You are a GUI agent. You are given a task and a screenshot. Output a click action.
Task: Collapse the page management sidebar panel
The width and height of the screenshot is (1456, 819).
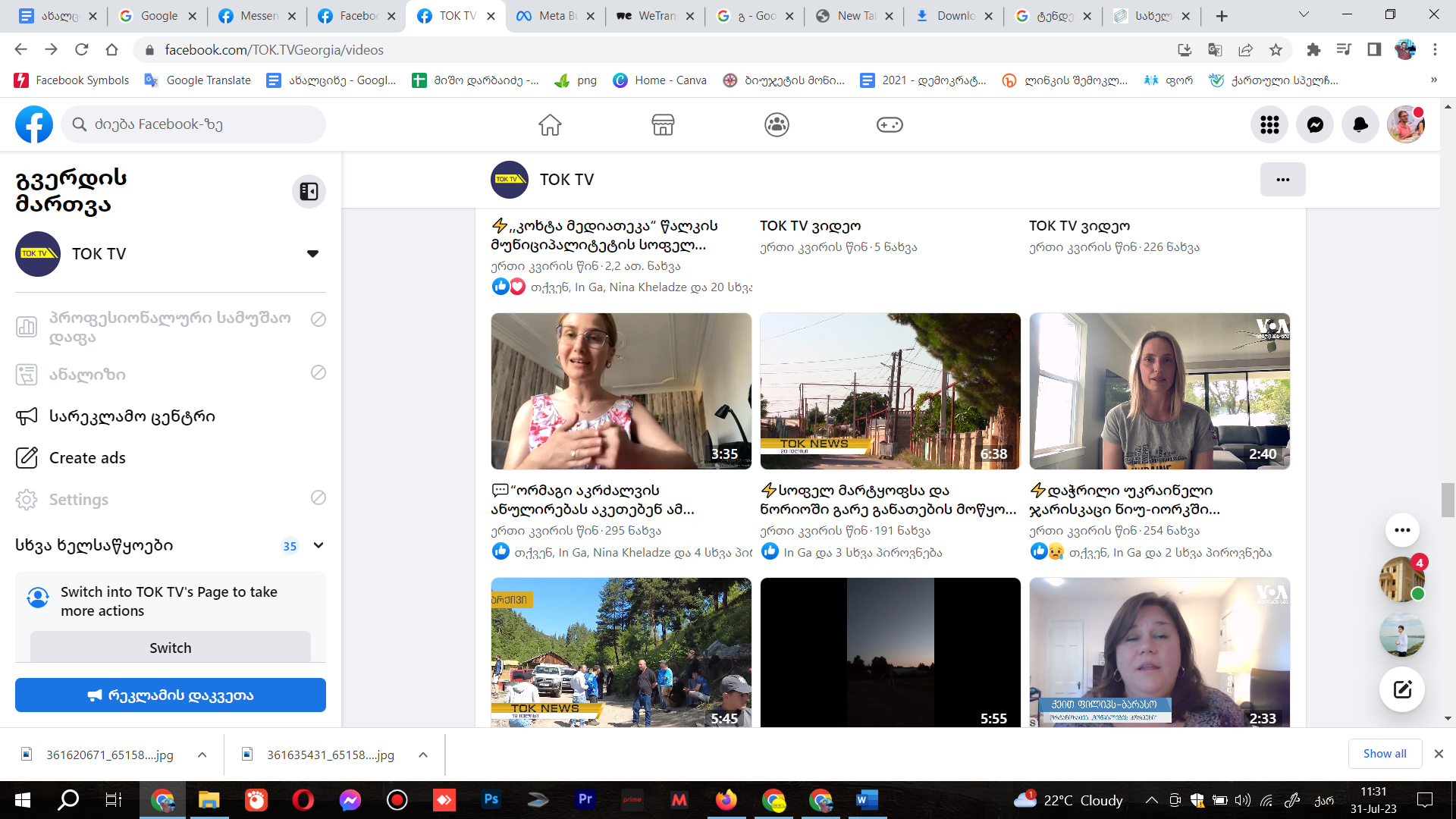click(309, 191)
